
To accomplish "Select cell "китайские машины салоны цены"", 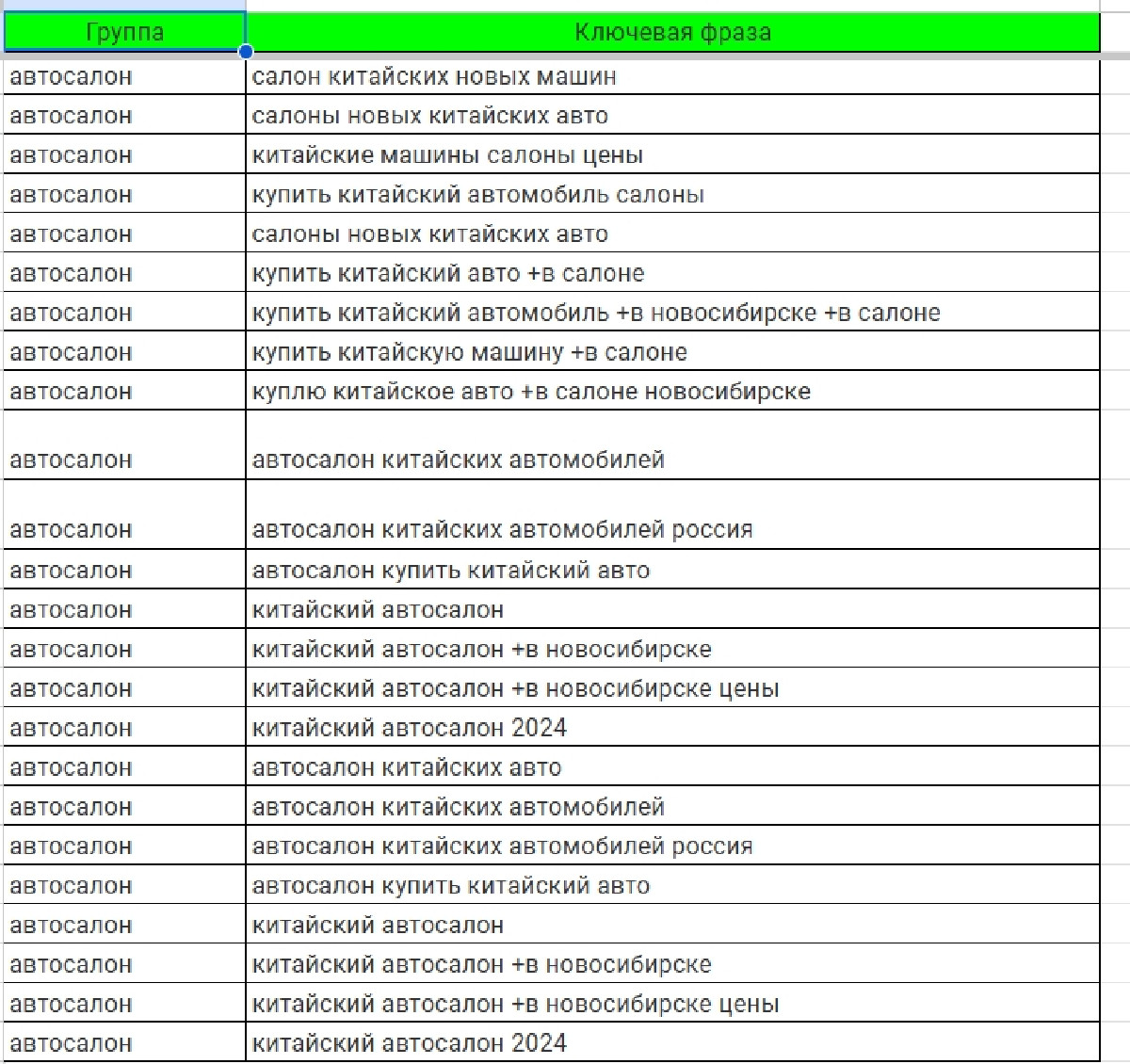I will [x=671, y=155].
